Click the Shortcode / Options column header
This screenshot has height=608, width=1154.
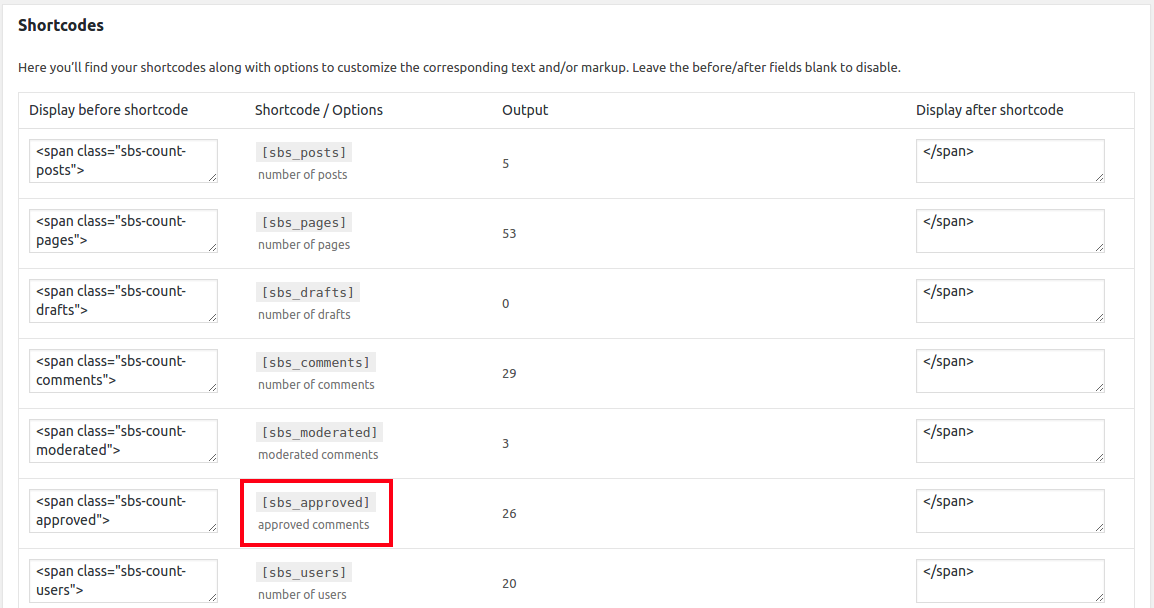[318, 110]
